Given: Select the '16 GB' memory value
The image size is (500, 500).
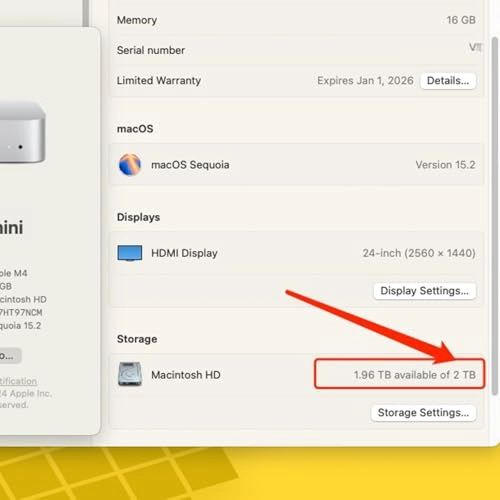Looking at the screenshot, I should pos(461,20).
